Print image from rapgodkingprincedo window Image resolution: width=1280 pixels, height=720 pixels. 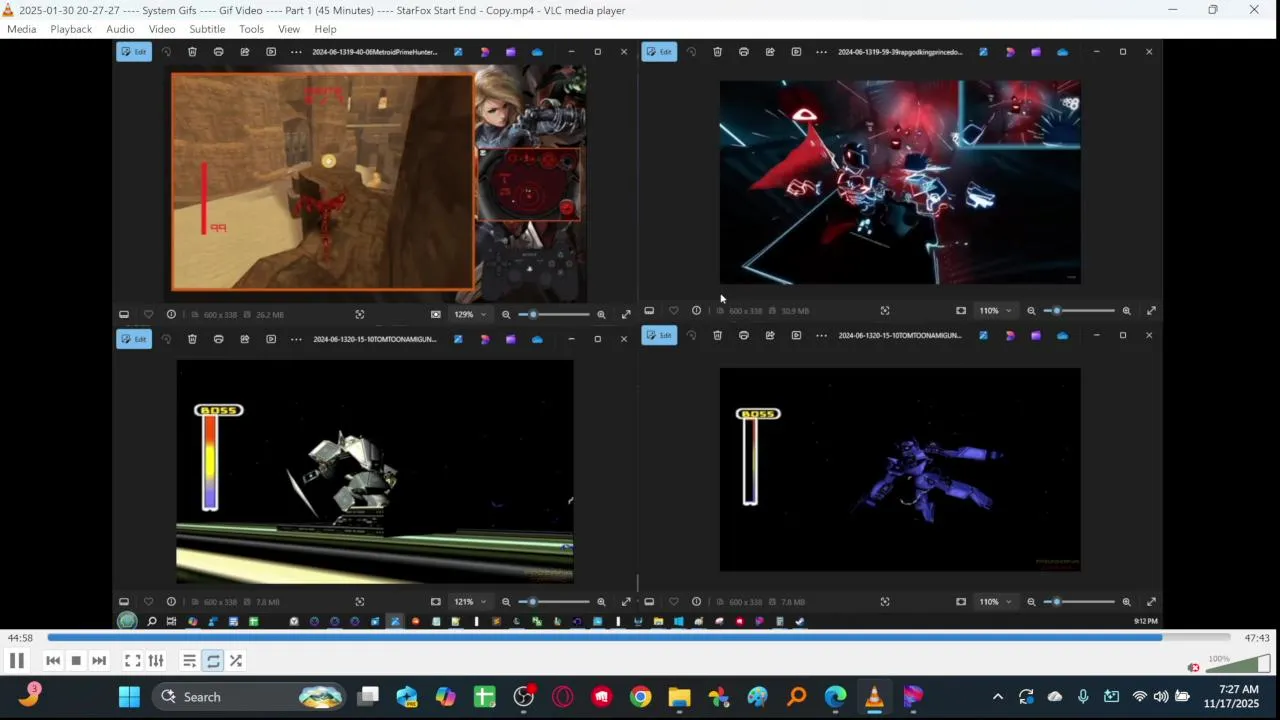point(743,52)
